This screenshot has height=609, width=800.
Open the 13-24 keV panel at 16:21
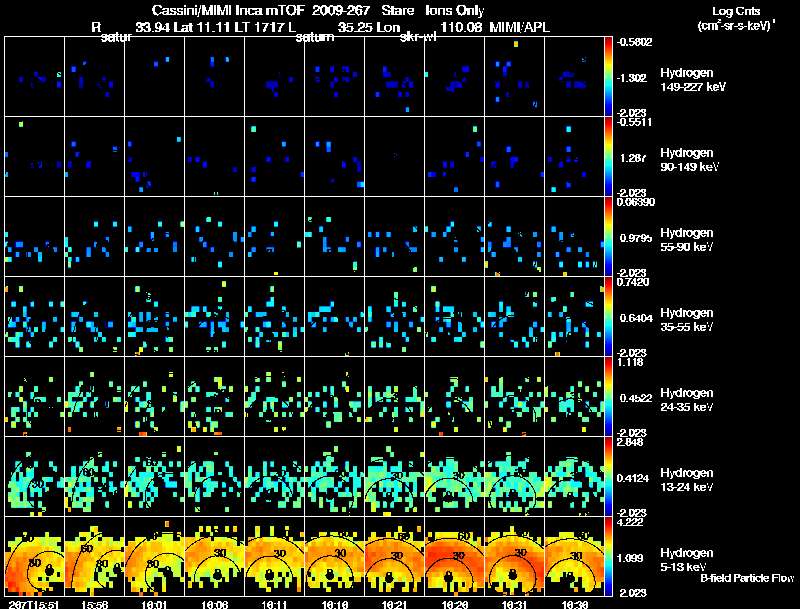pyautogui.click(x=394, y=477)
